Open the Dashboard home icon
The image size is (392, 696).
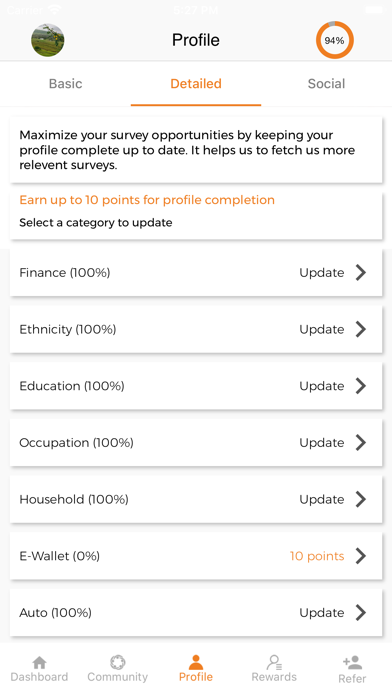40,663
